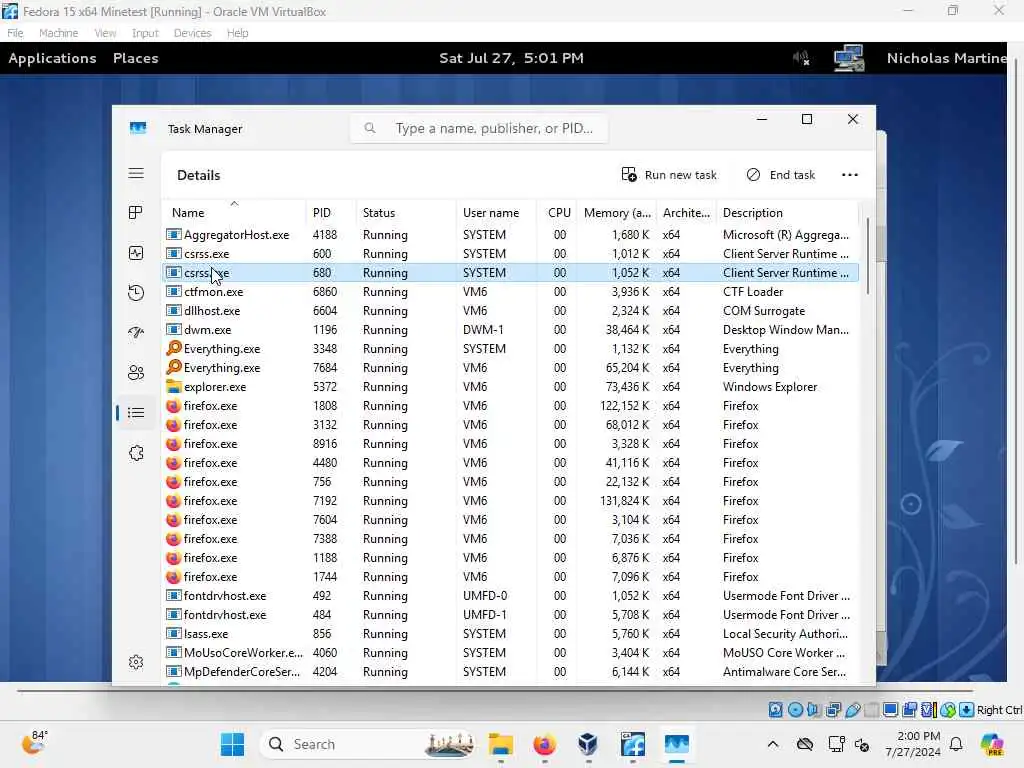Click Run new task button
The image size is (1024, 768).
pyautogui.click(x=669, y=175)
